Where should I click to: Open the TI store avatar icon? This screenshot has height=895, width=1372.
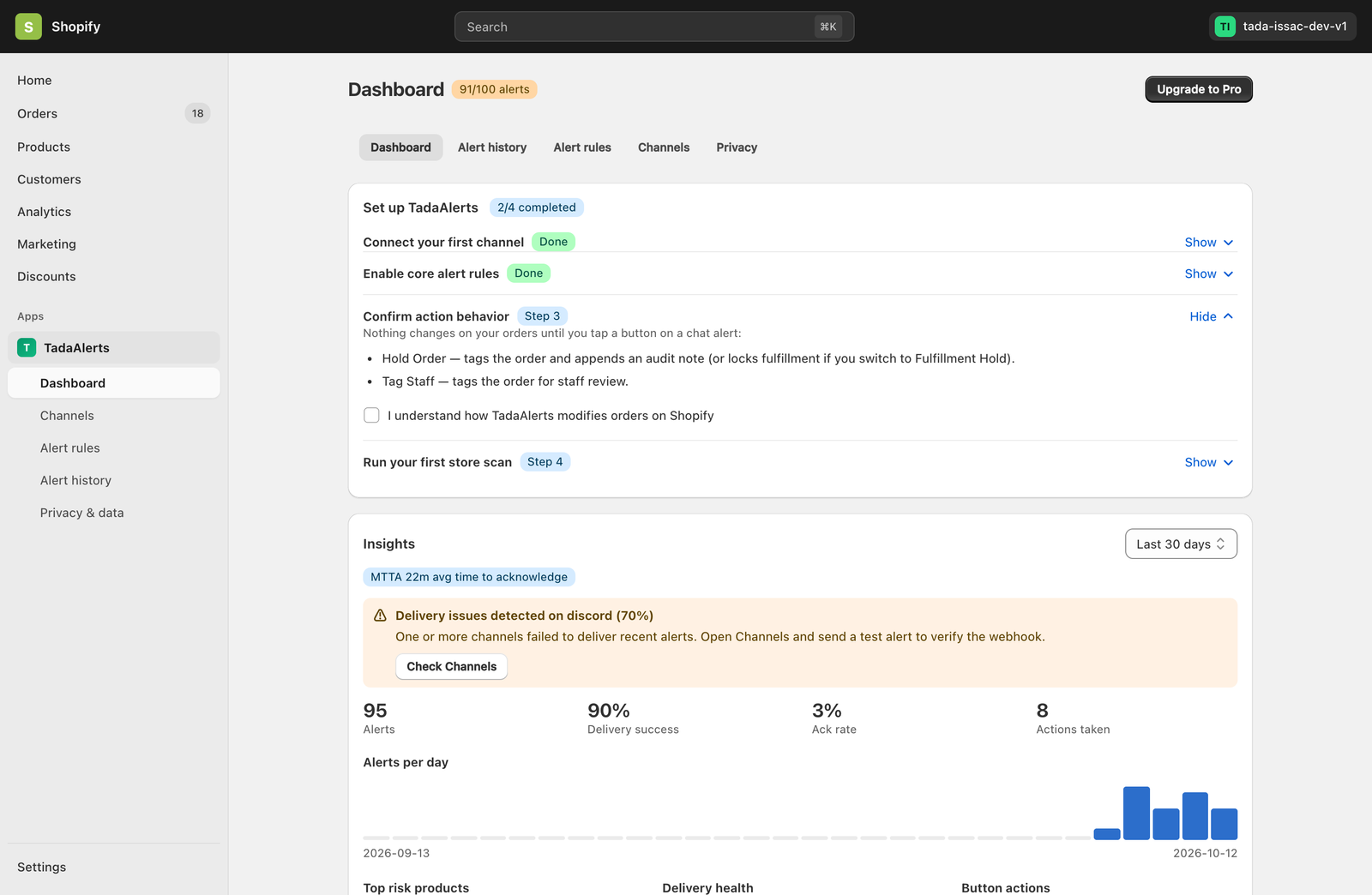click(1225, 27)
